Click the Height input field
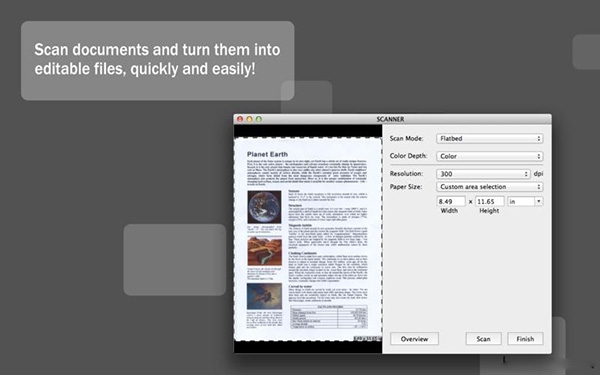Image resolution: width=600 pixels, height=375 pixels. click(489, 201)
